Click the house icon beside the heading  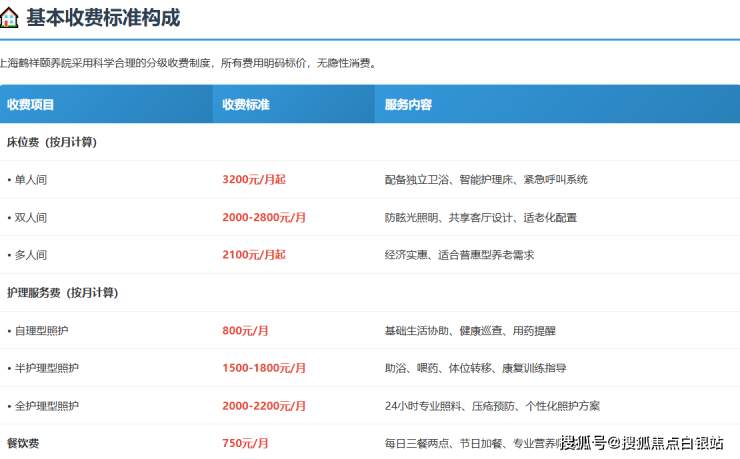[8, 18]
